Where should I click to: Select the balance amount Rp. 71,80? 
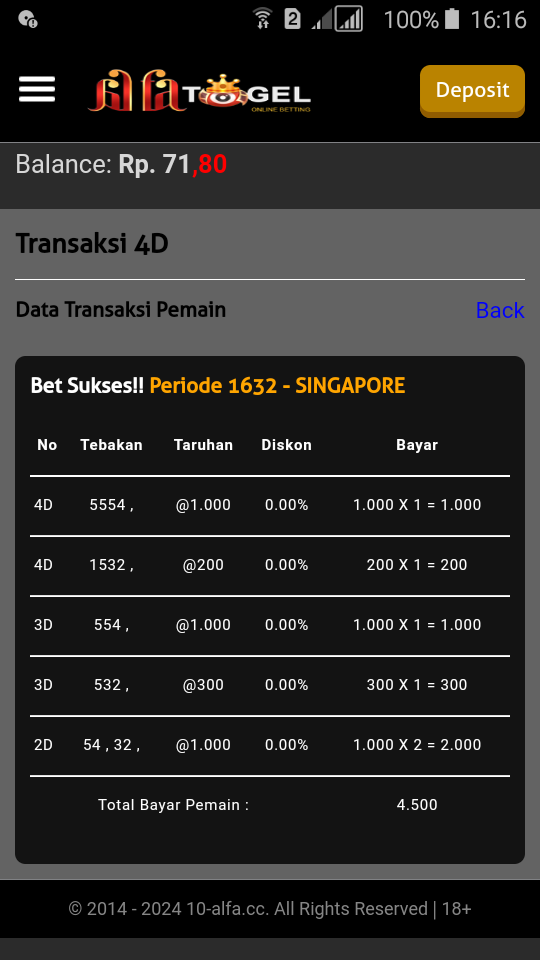(173, 164)
